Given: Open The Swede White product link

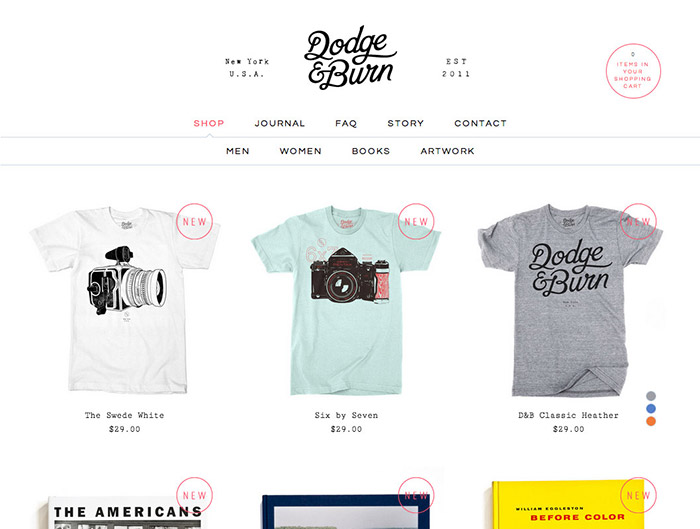Looking at the screenshot, I should tap(125, 415).
